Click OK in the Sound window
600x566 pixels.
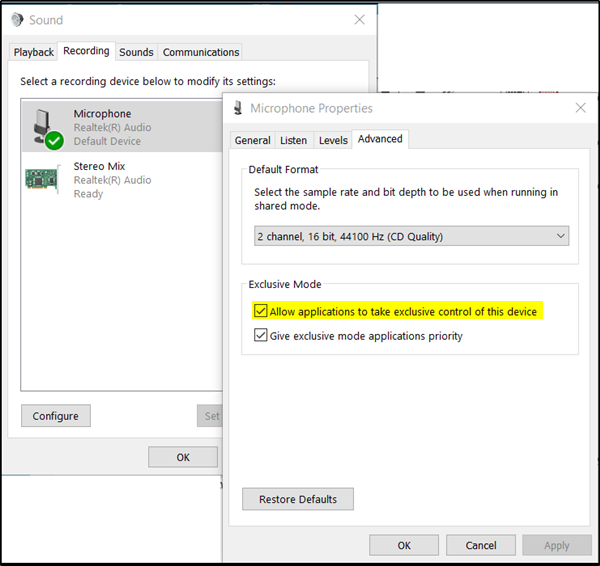tap(183, 457)
